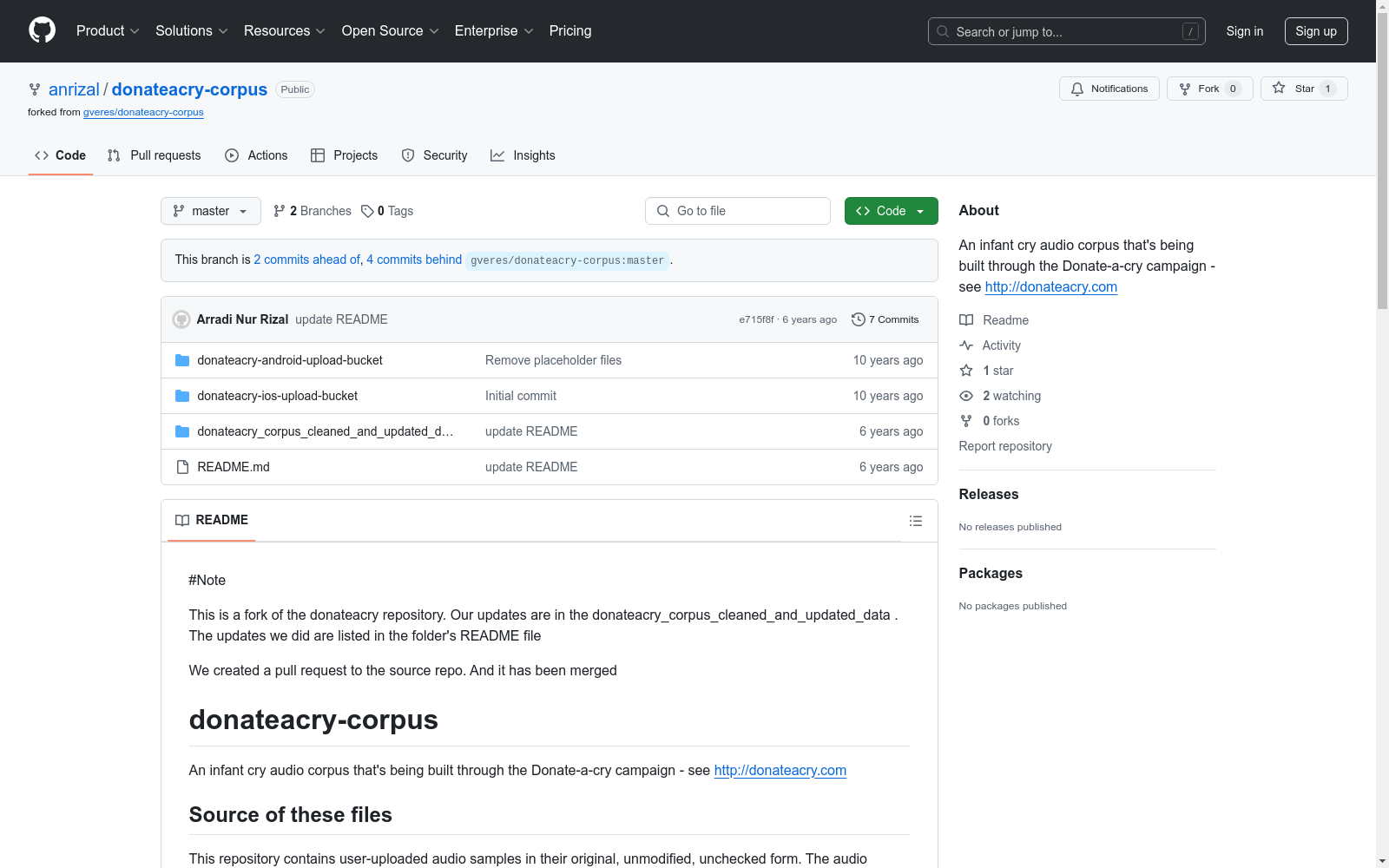Open the gveres/donateacry-corpus fork source link
This screenshot has width=1389, height=868.
tap(143, 112)
